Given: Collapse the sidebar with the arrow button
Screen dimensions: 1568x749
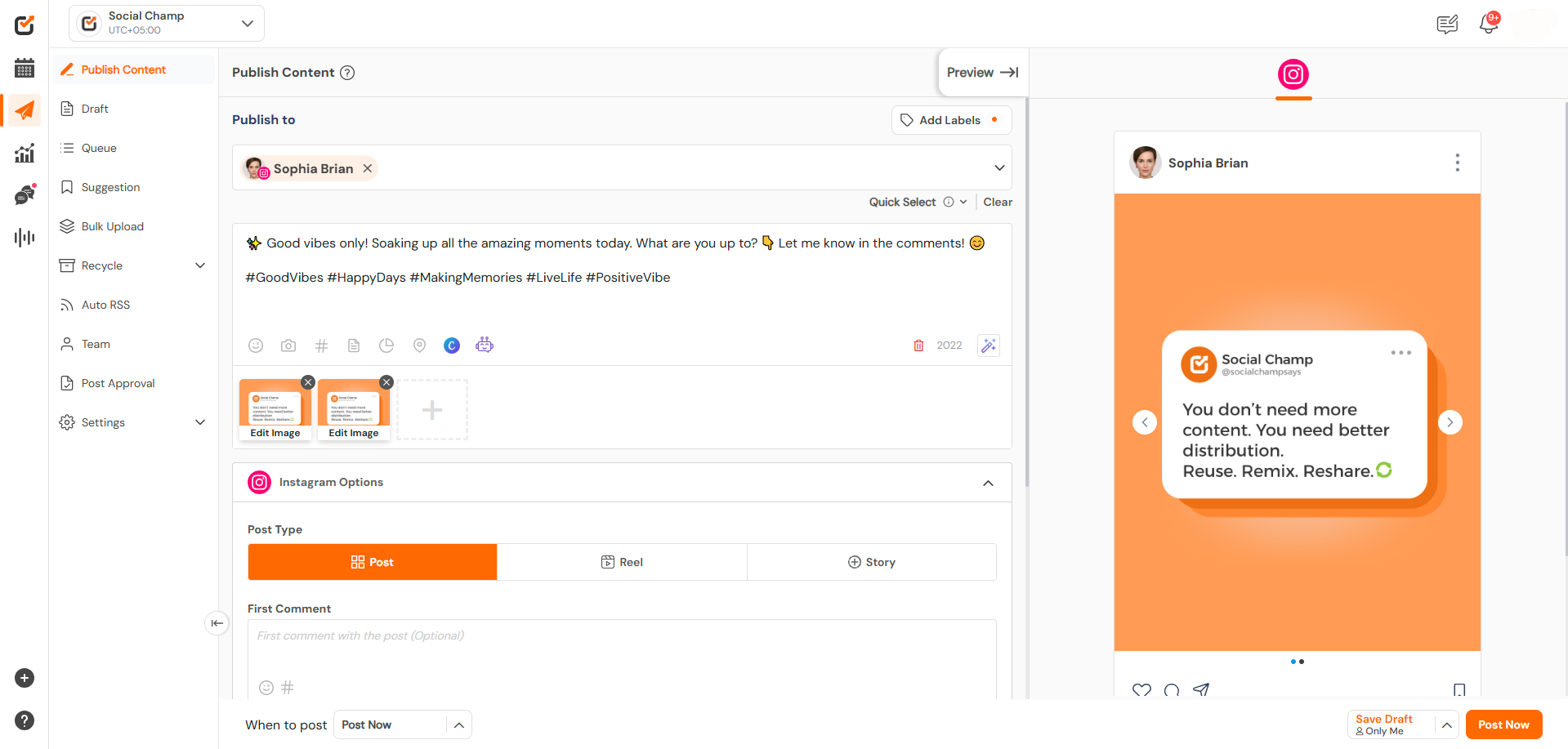Looking at the screenshot, I should [x=217, y=623].
